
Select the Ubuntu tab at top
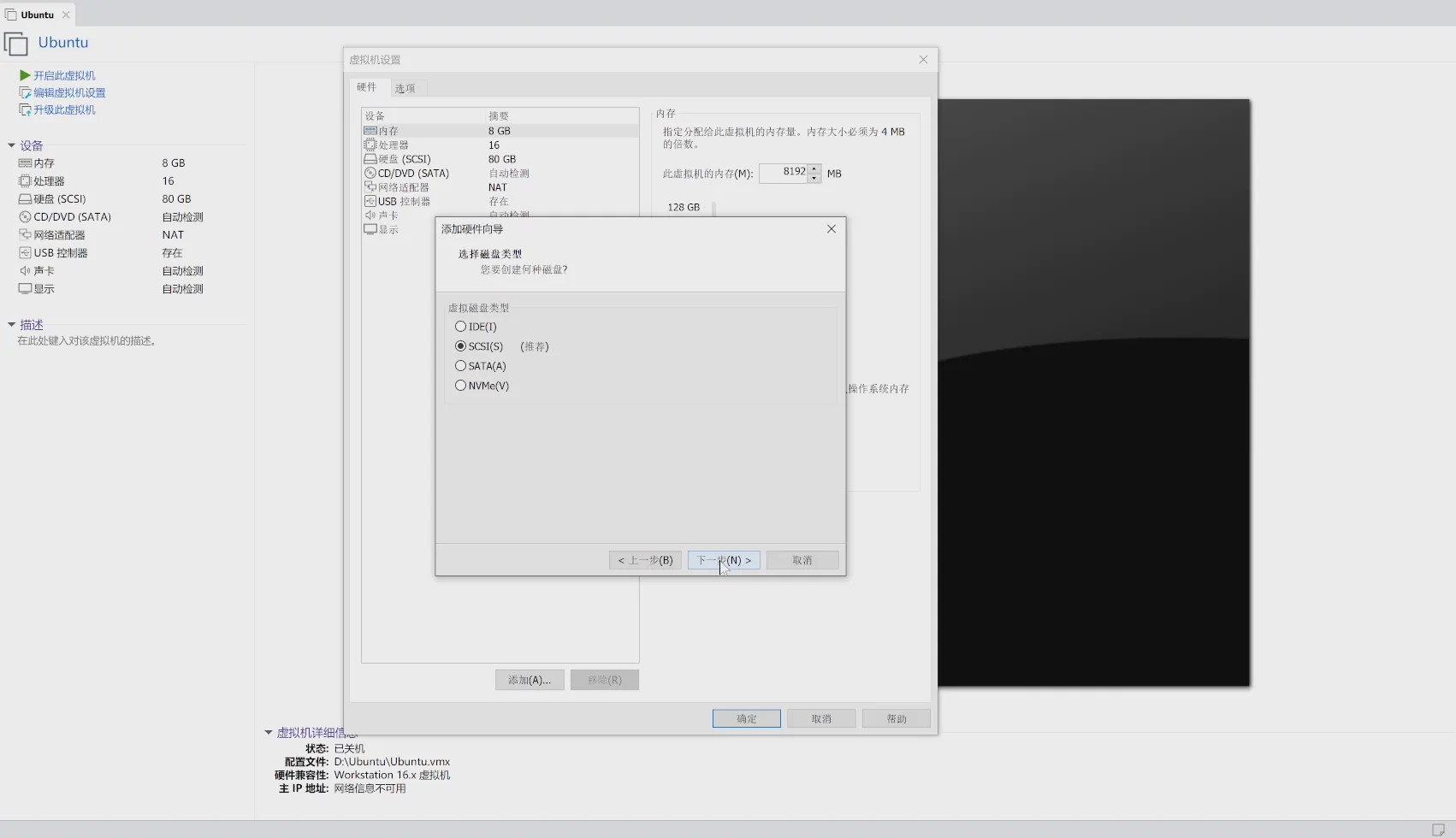37,15
